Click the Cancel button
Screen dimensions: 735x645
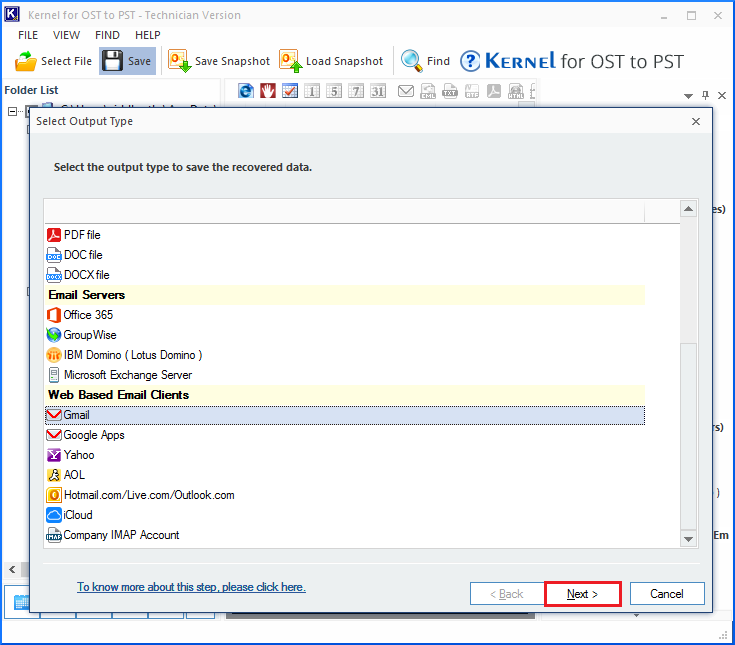tap(667, 594)
